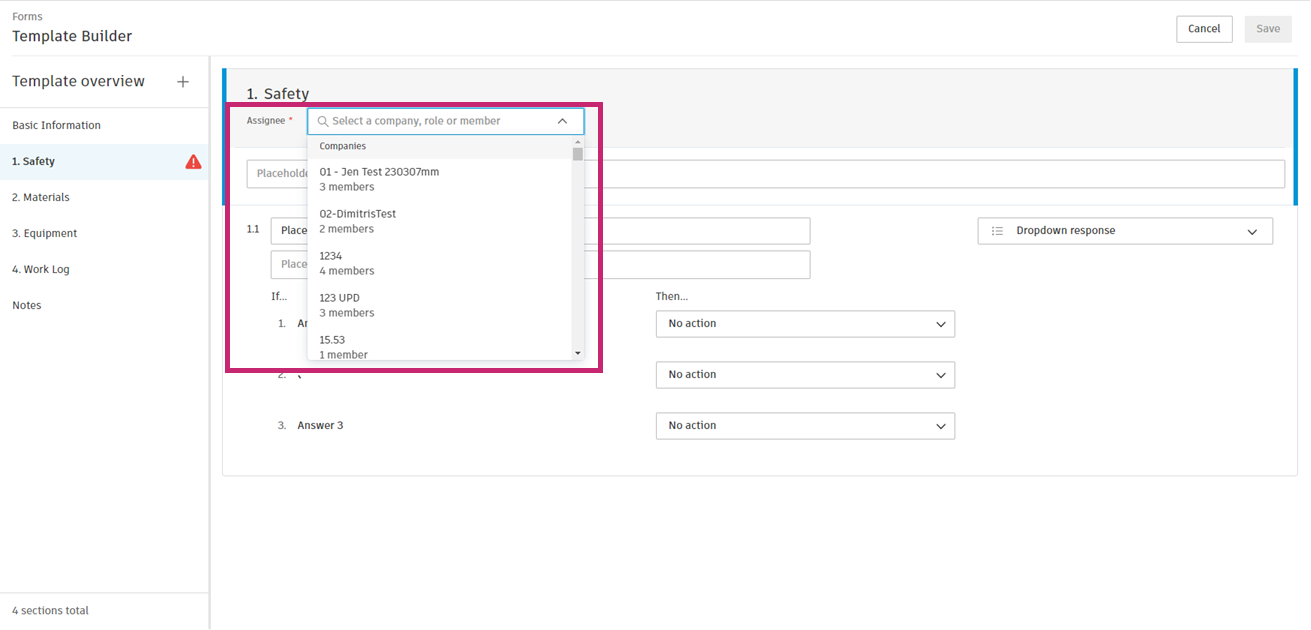
Task: Expand the Dropdown response type selector
Action: click(1252, 231)
